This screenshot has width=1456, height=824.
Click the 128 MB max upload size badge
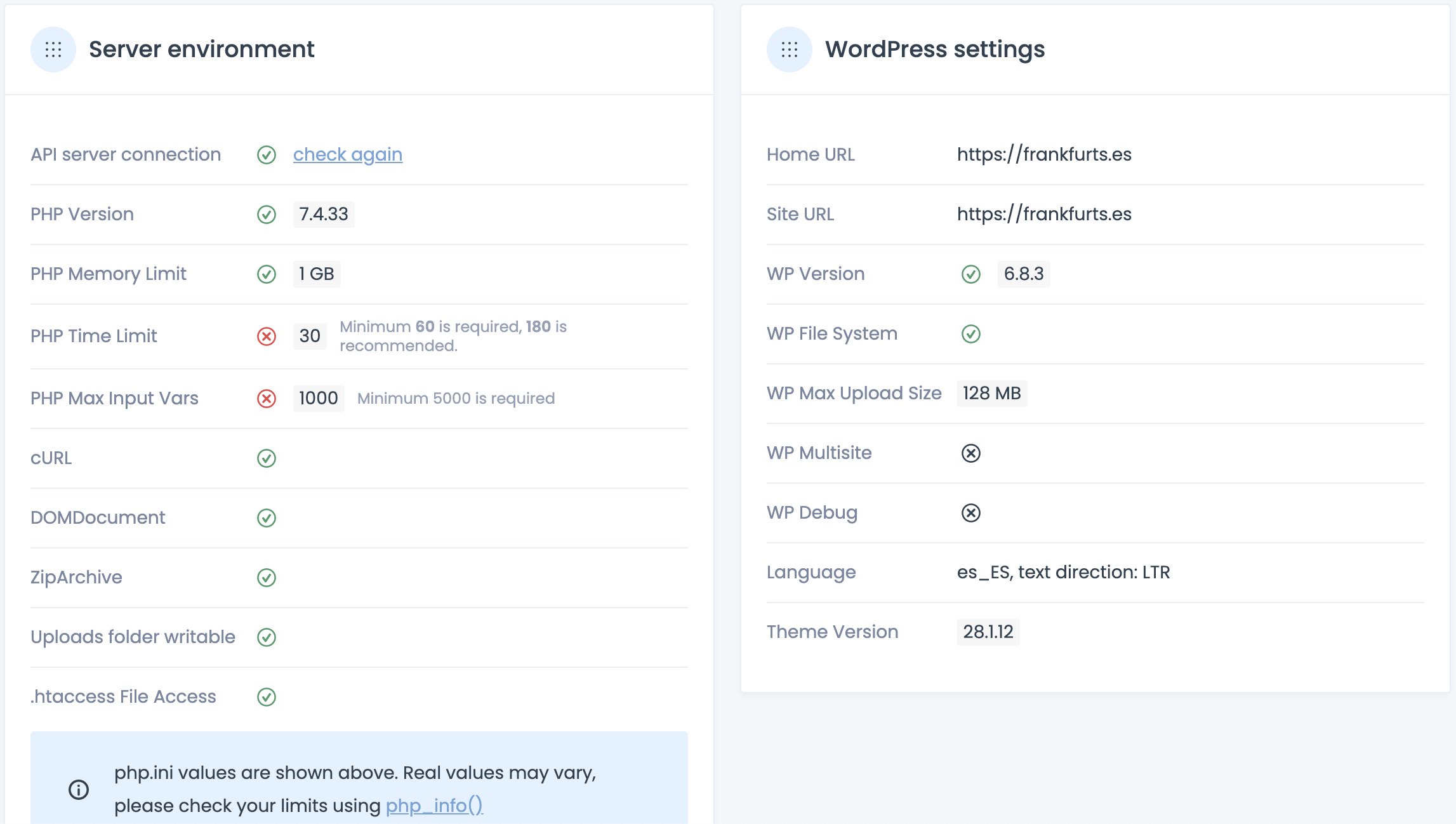(x=991, y=394)
